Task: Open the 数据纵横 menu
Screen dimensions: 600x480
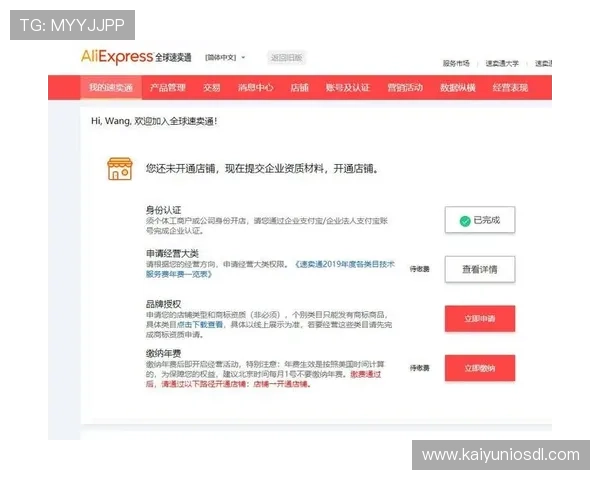Action: pos(458,87)
